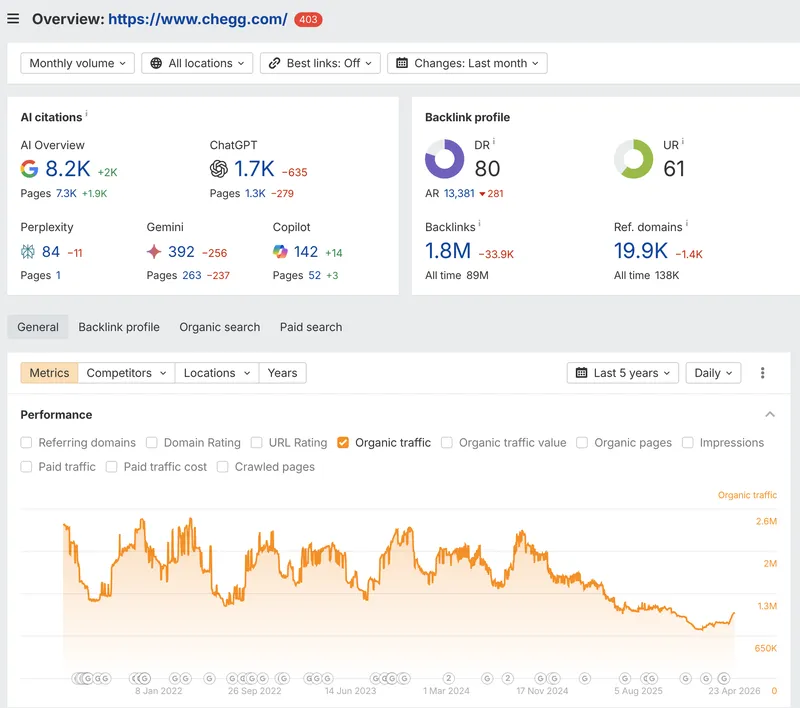Click the Organic traffic axis legend label
800x708 pixels.
click(x=747, y=495)
